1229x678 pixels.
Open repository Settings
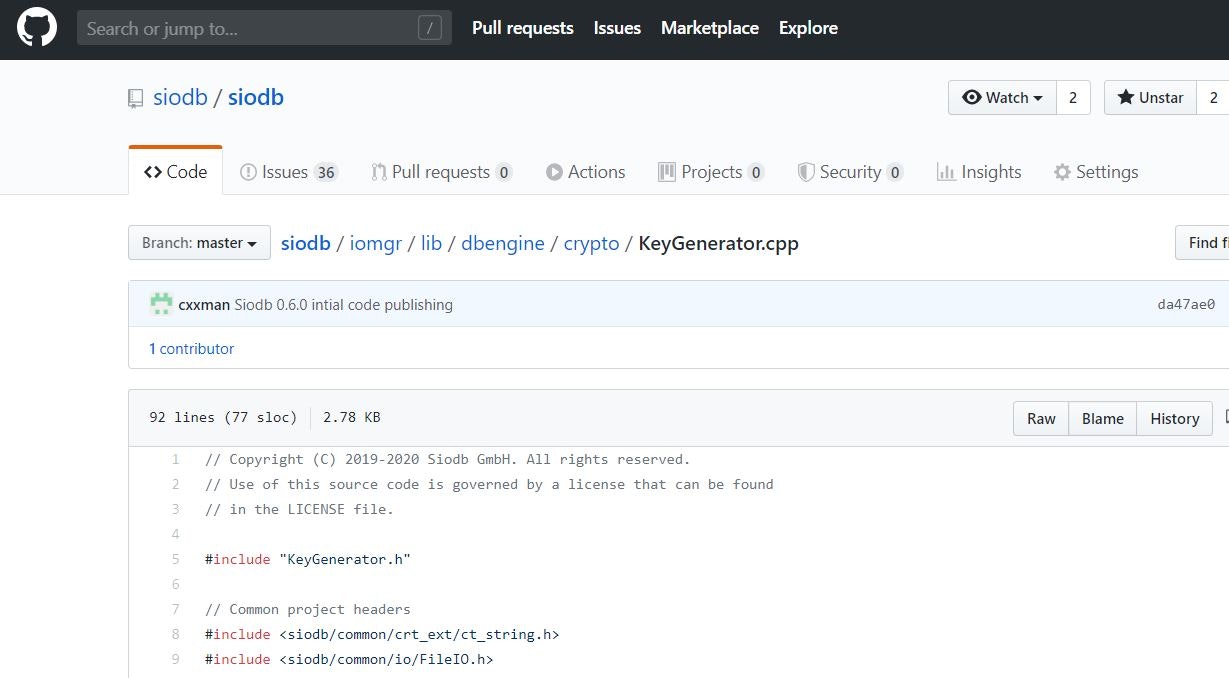coord(1096,171)
